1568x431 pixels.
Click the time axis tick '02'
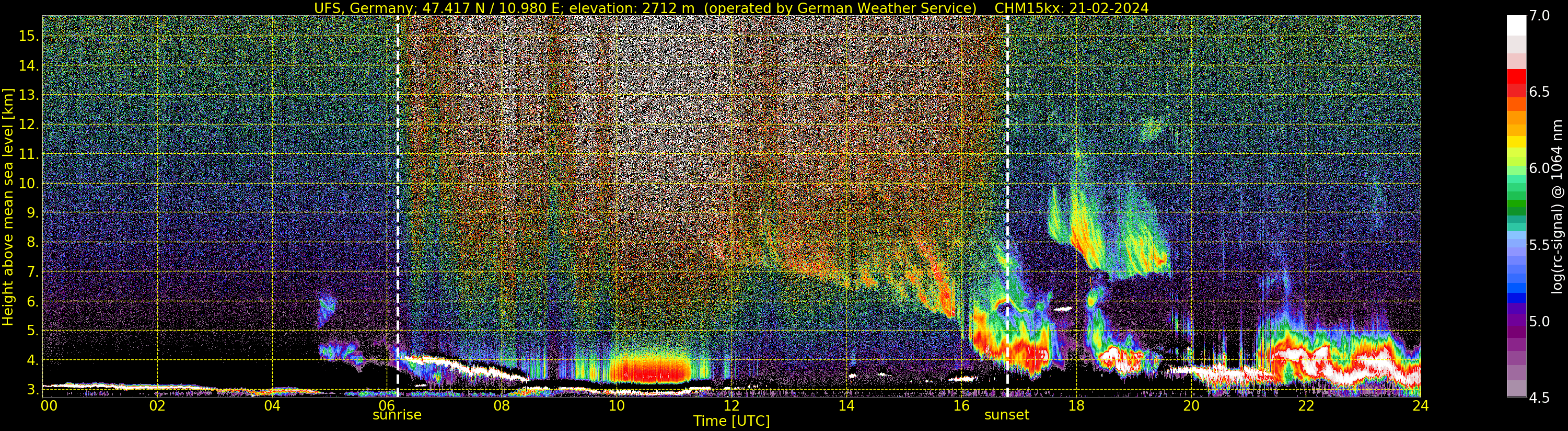(157, 405)
